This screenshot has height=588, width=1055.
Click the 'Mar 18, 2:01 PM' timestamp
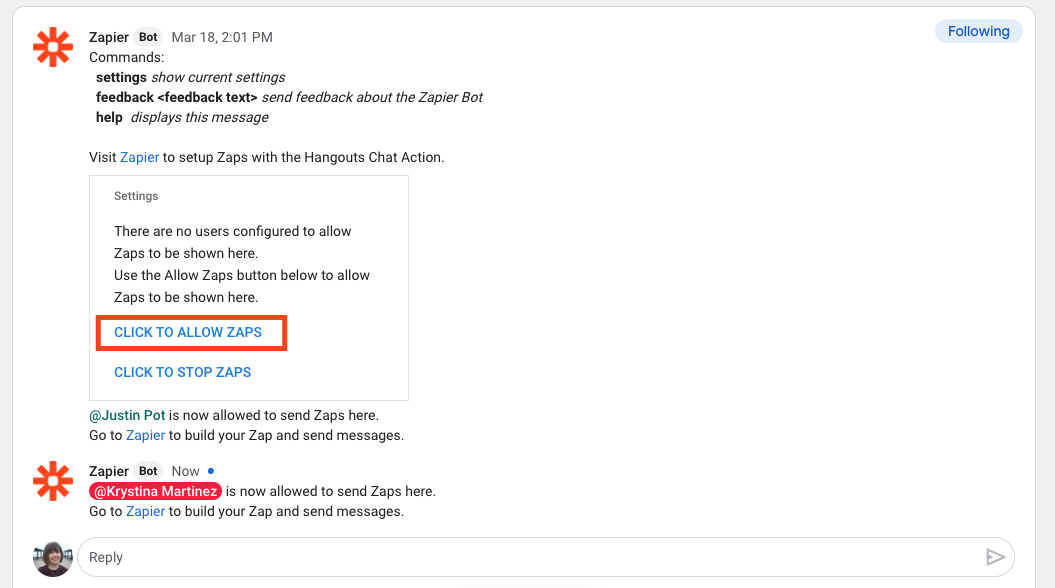point(222,38)
